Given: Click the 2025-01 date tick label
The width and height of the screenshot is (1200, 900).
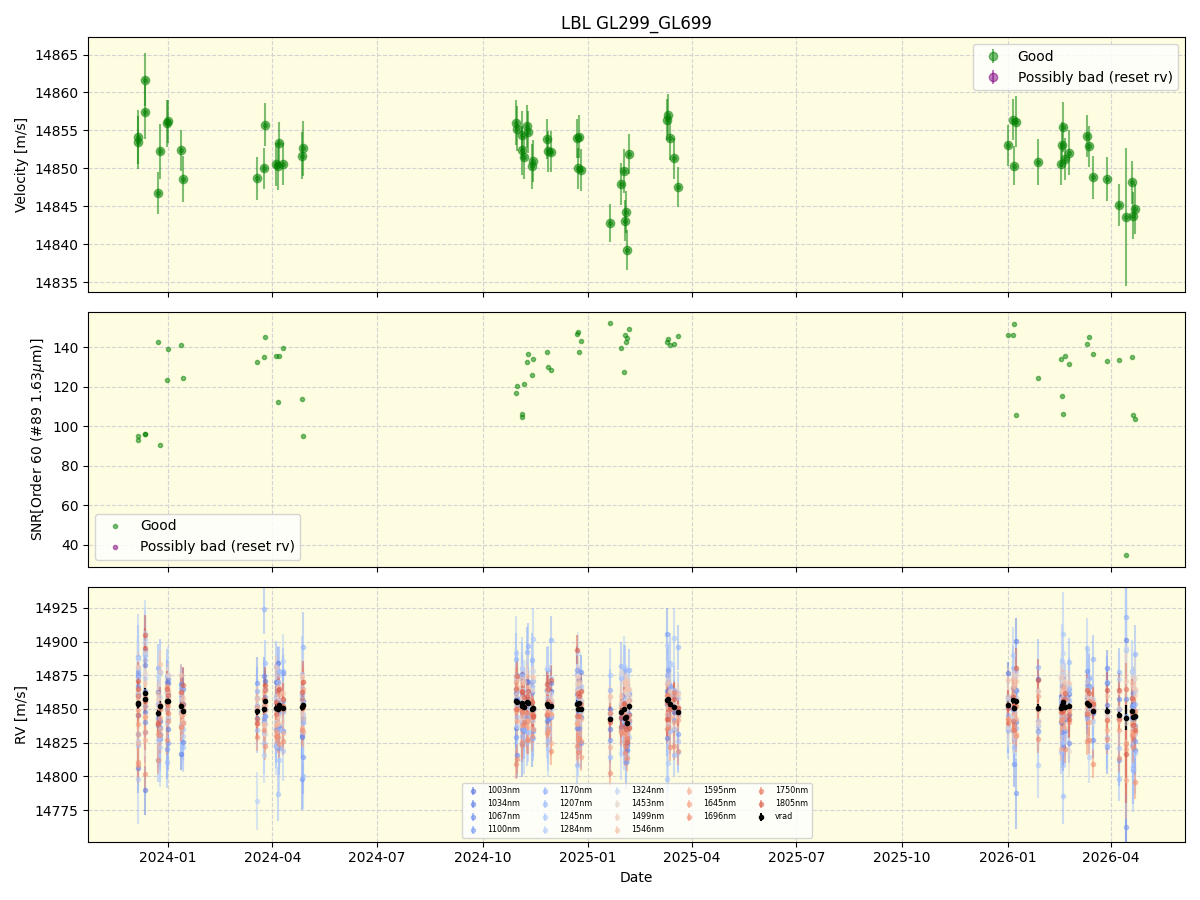Looking at the screenshot, I should coord(588,857).
